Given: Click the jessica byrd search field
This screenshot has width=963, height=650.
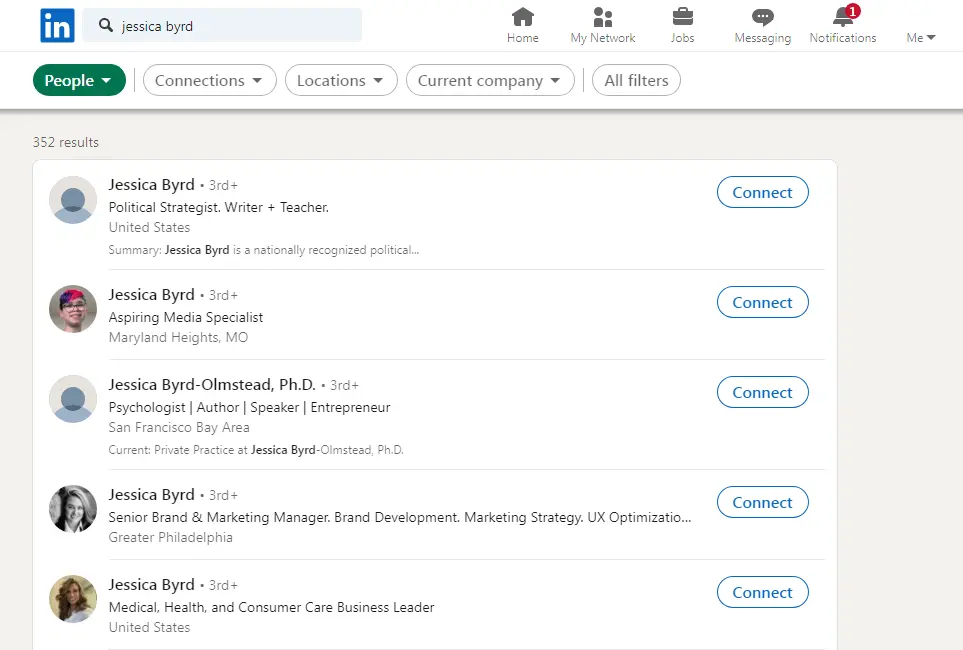Looking at the screenshot, I should pyautogui.click(x=222, y=26).
